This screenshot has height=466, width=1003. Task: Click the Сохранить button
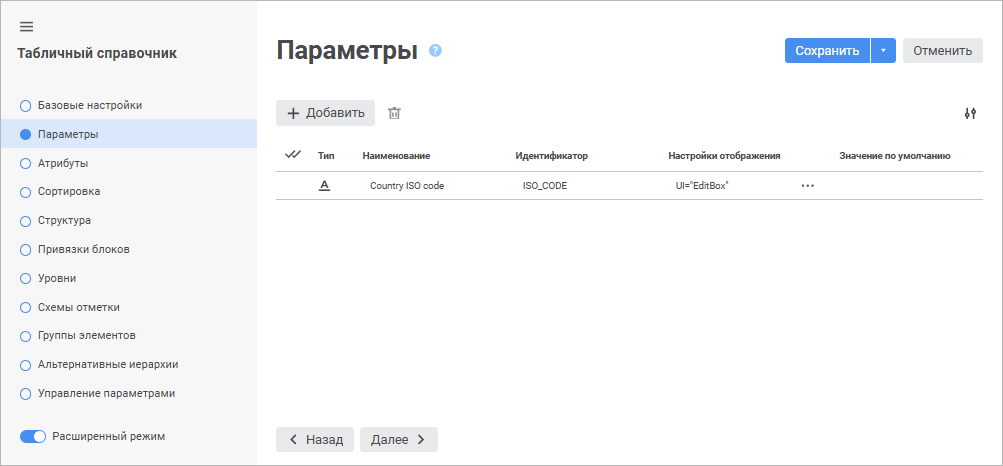point(827,50)
